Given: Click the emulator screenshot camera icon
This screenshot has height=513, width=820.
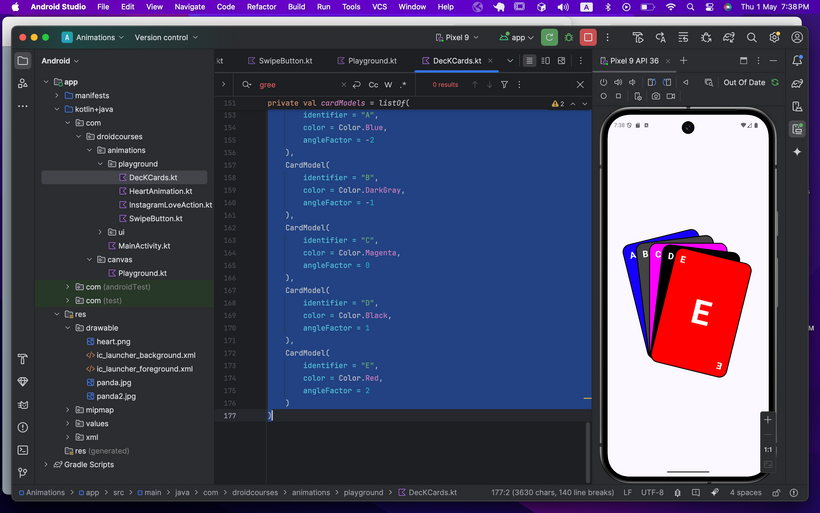Looking at the screenshot, I should pyautogui.click(x=655, y=96).
